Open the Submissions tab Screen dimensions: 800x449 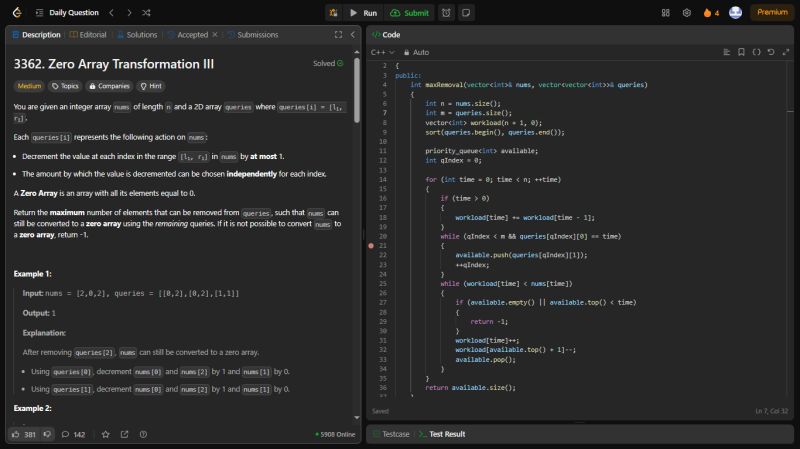254,34
